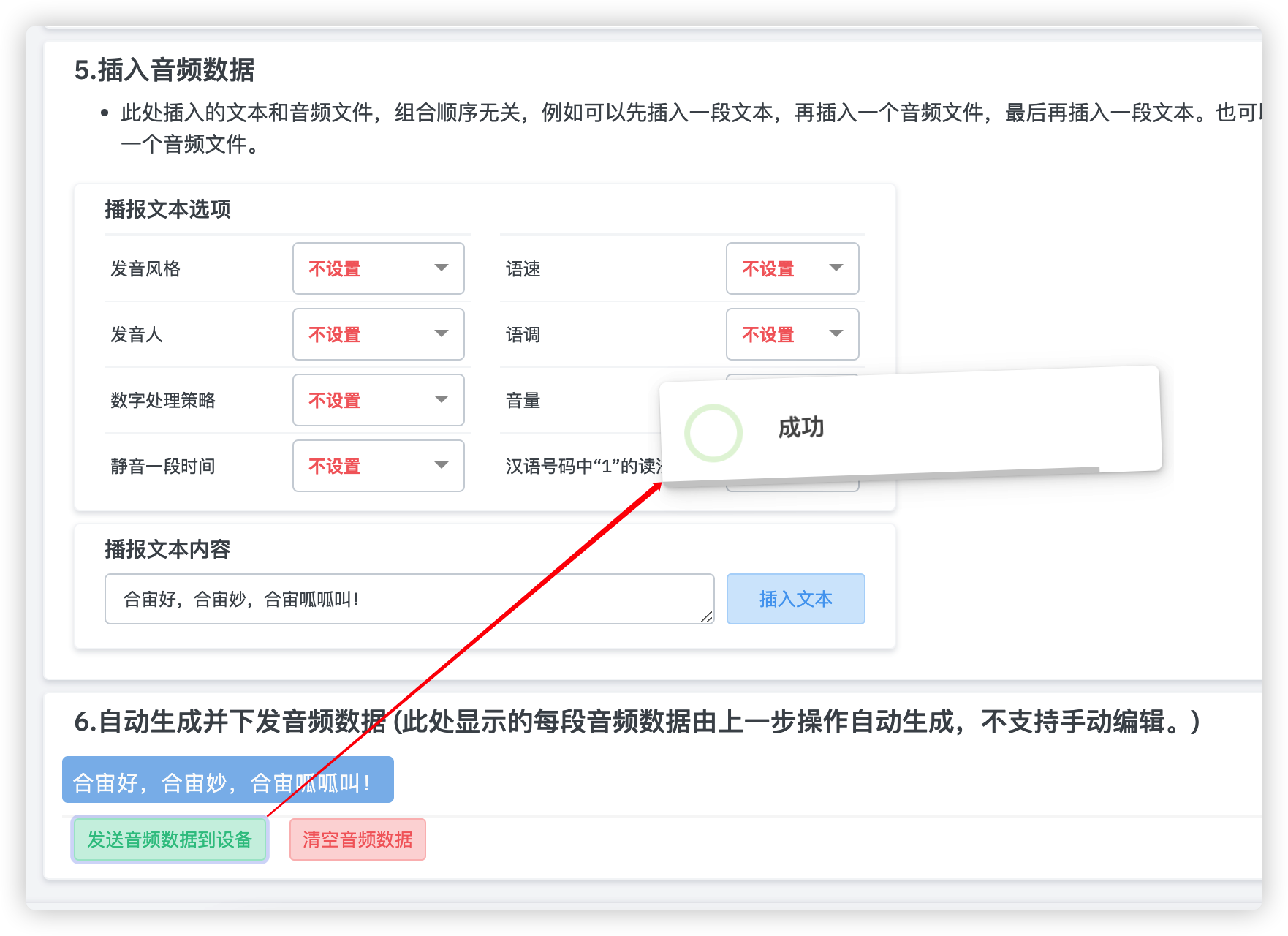The width and height of the screenshot is (1288, 936).
Task: Click the 数字处理策略 label
Action: (x=163, y=401)
